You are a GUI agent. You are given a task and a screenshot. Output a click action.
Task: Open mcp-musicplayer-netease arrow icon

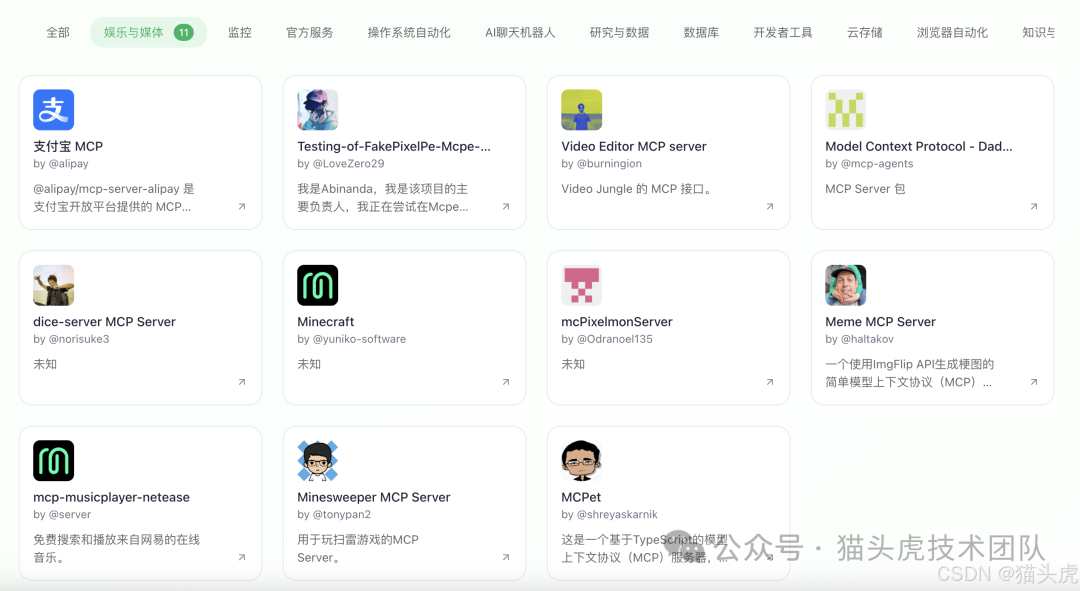point(242,557)
